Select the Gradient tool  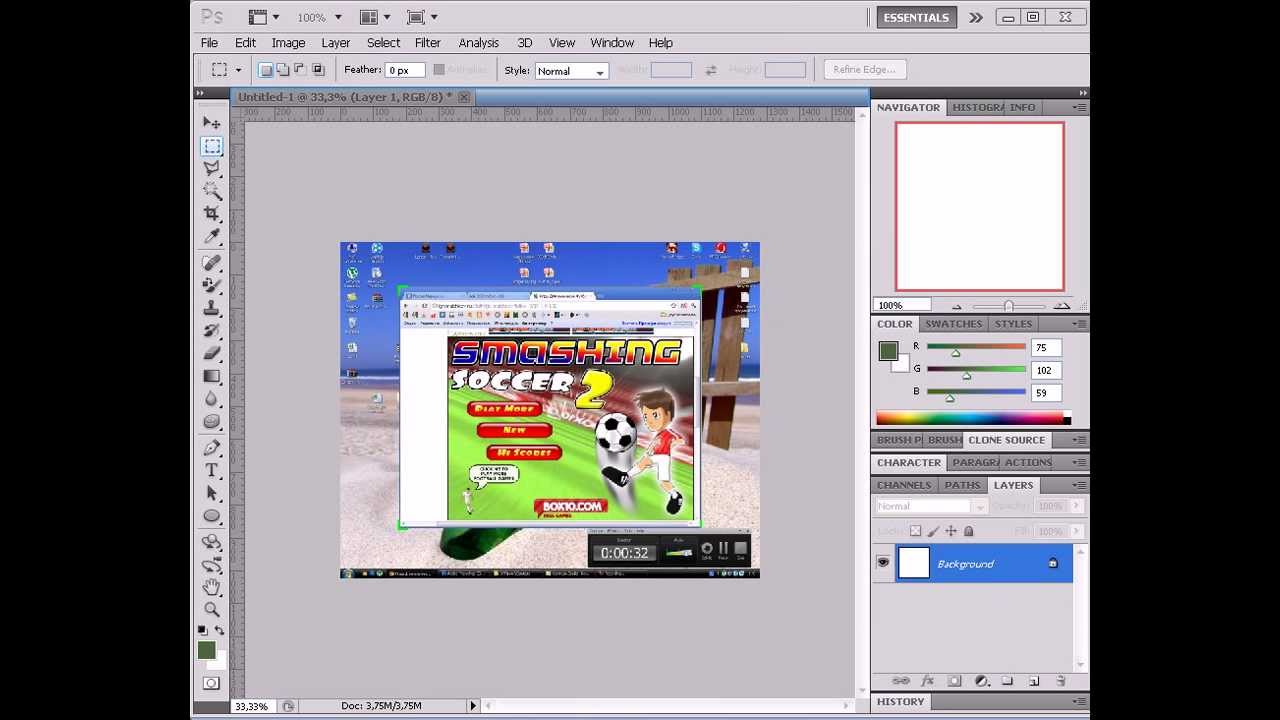(212, 376)
